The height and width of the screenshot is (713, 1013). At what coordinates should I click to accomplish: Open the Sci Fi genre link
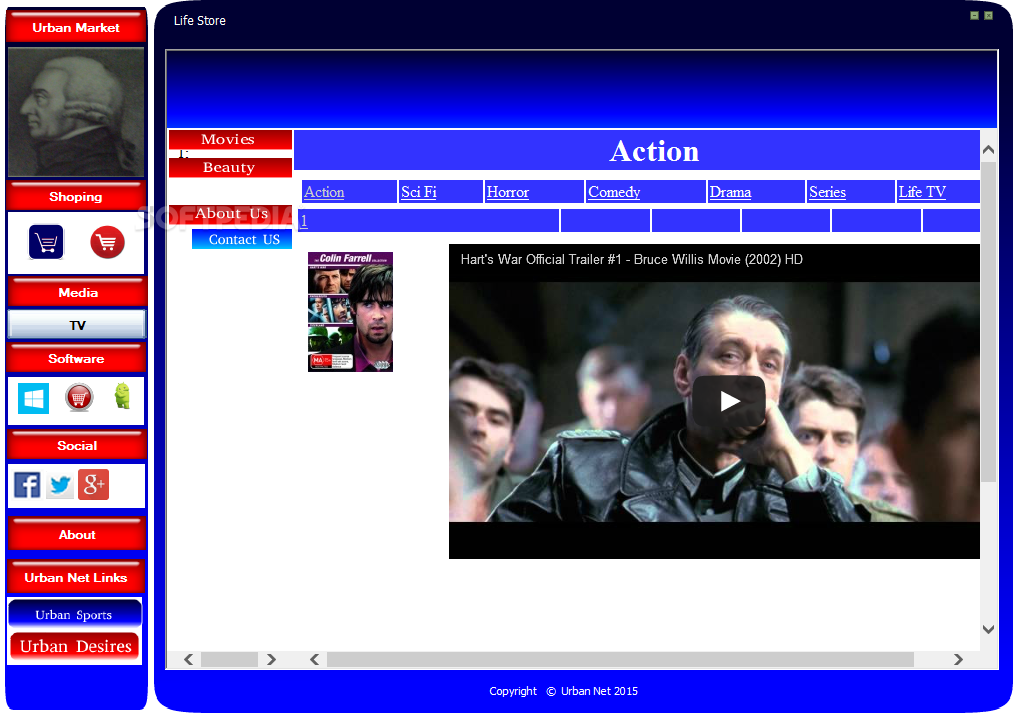click(419, 192)
